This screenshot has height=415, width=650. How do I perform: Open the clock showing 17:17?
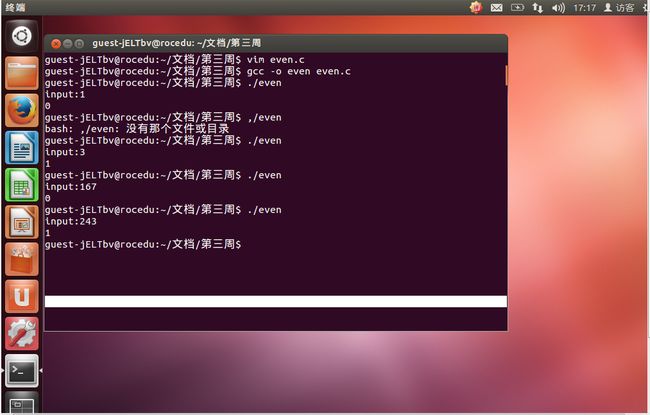[585, 7]
